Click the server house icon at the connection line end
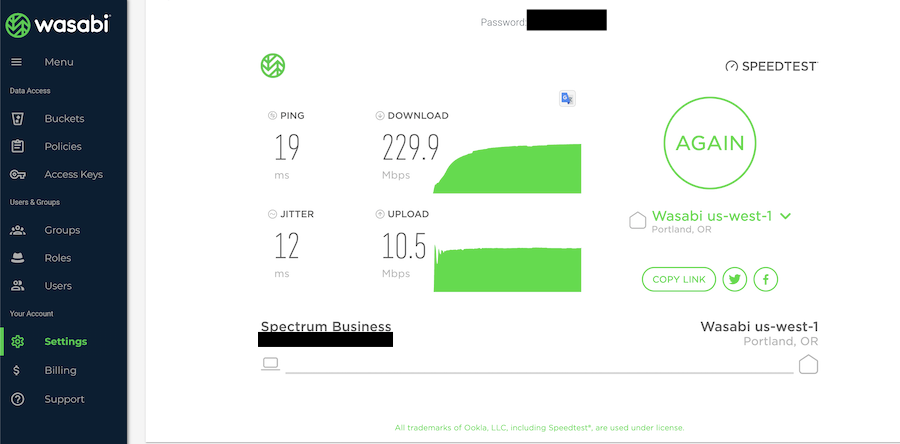This screenshot has width=900, height=444. tap(808, 364)
